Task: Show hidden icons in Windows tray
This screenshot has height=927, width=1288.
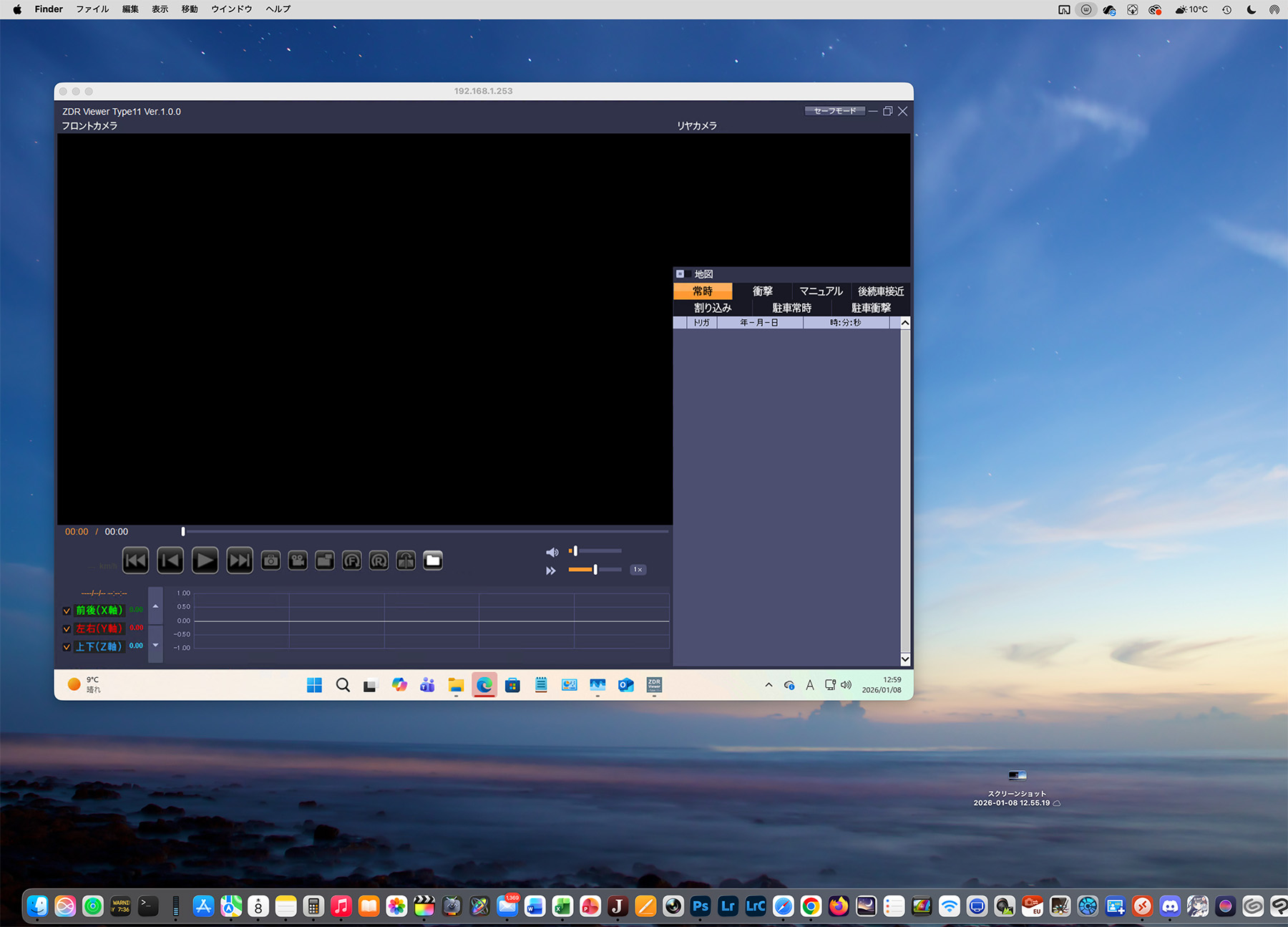Action: (769, 685)
